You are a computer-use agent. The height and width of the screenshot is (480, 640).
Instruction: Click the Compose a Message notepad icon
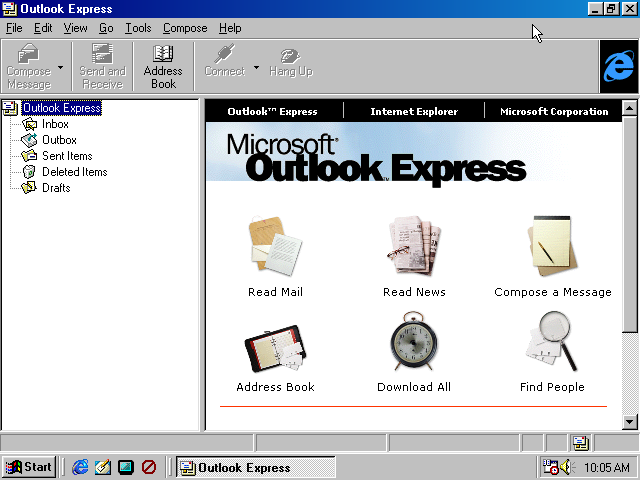pos(552,246)
